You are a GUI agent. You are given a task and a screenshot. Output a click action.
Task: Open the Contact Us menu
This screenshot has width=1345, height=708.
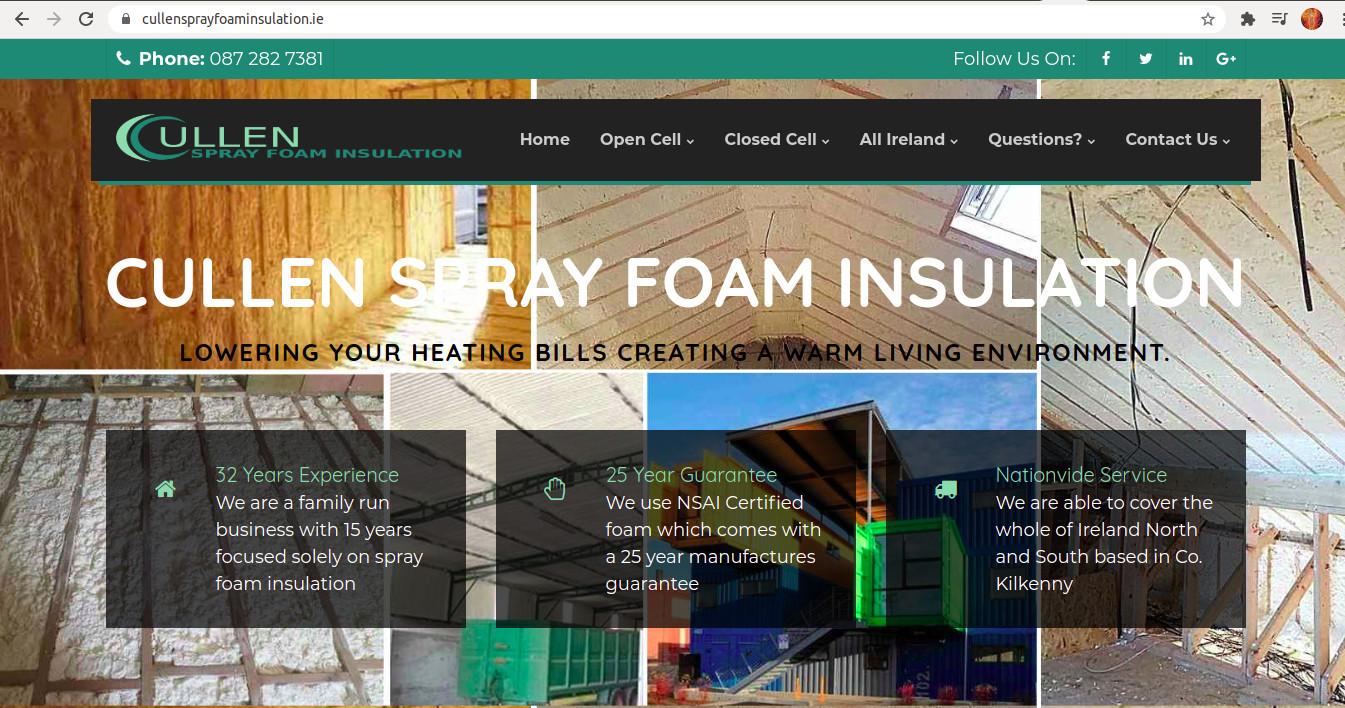coord(1178,140)
